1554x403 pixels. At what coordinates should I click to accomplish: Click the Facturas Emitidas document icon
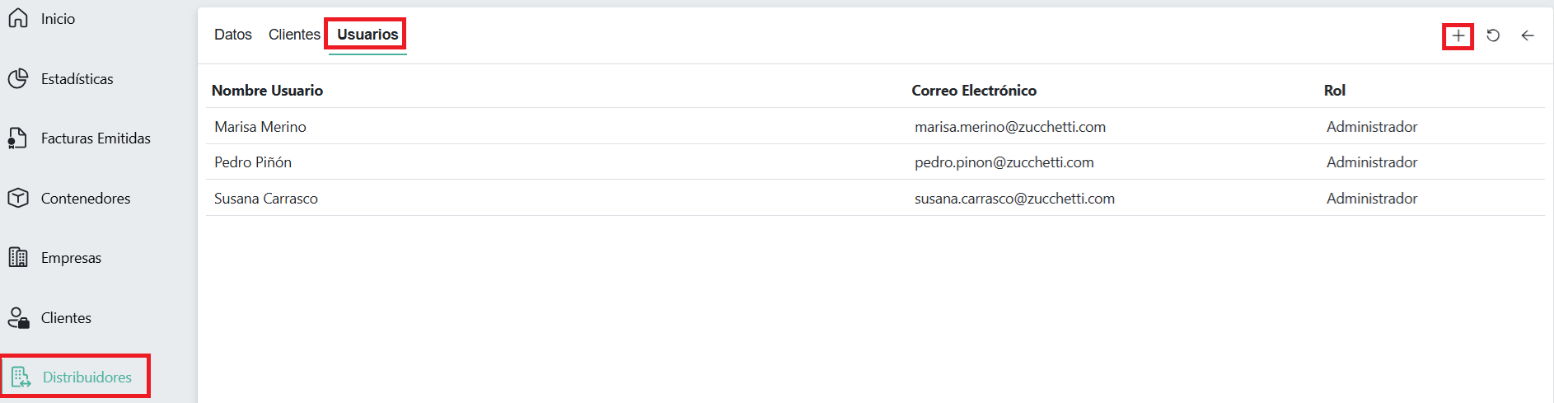17,139
